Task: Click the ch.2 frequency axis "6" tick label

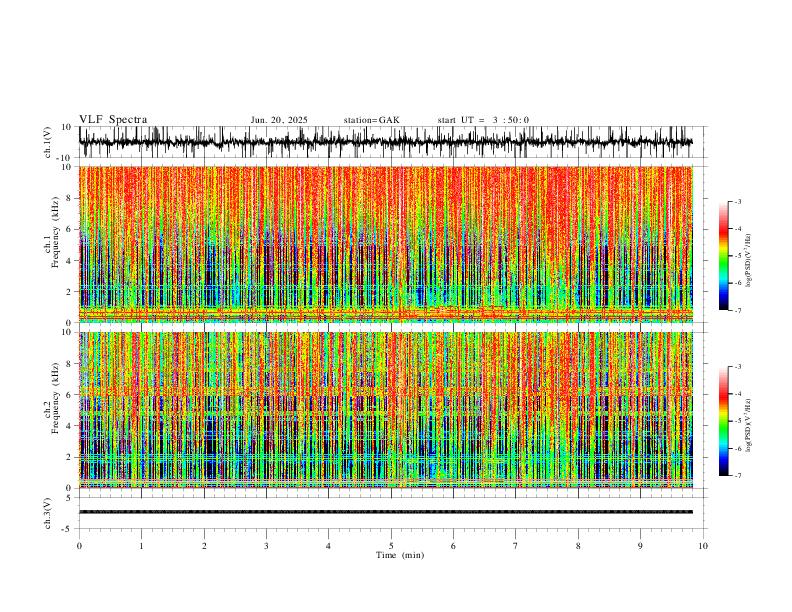Action: (x=70, y=394)
